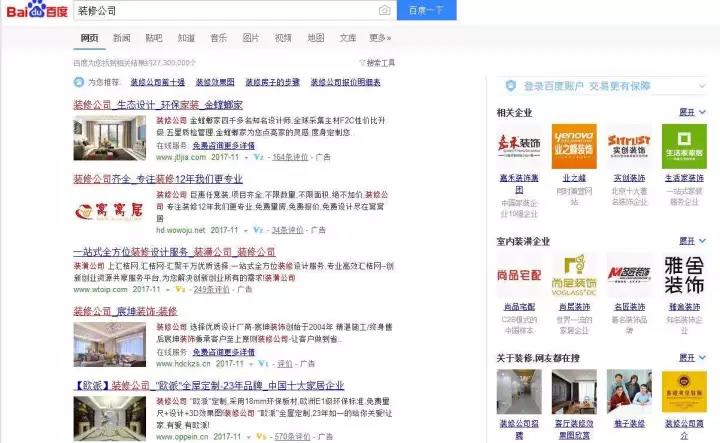Click V1 credit badge beside www.hdckzs.cn

coord(263,364)
